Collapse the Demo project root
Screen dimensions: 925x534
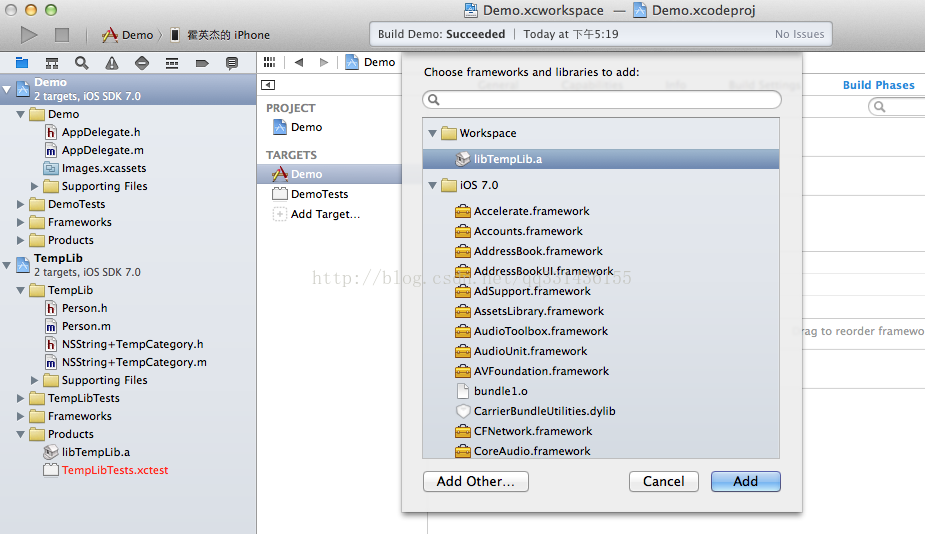6,89
